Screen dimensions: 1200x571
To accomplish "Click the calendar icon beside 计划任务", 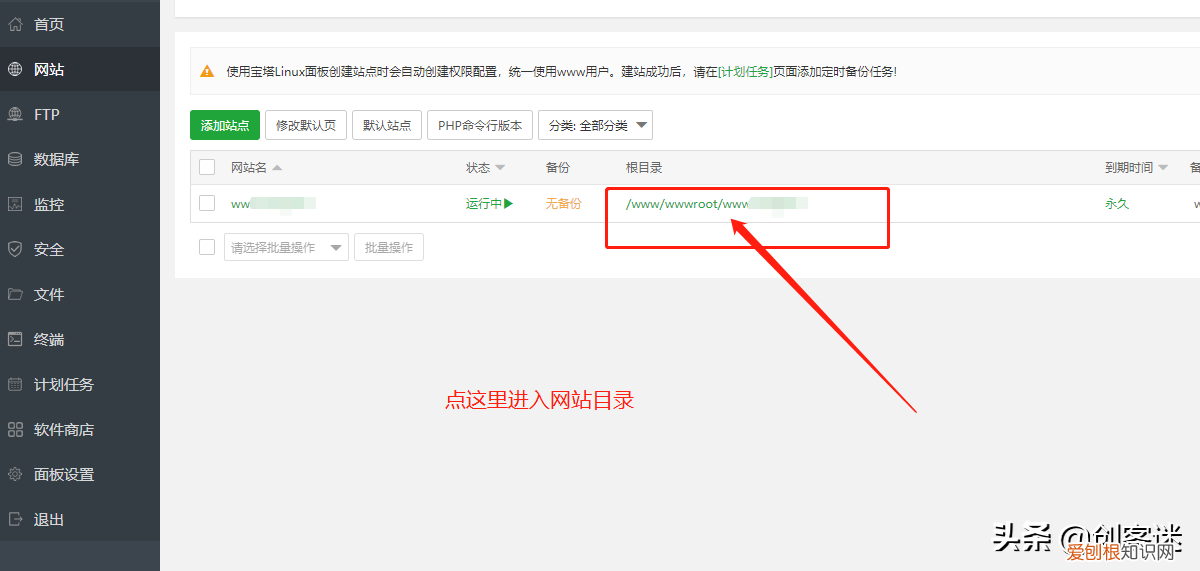I will (x=15, y=384).
